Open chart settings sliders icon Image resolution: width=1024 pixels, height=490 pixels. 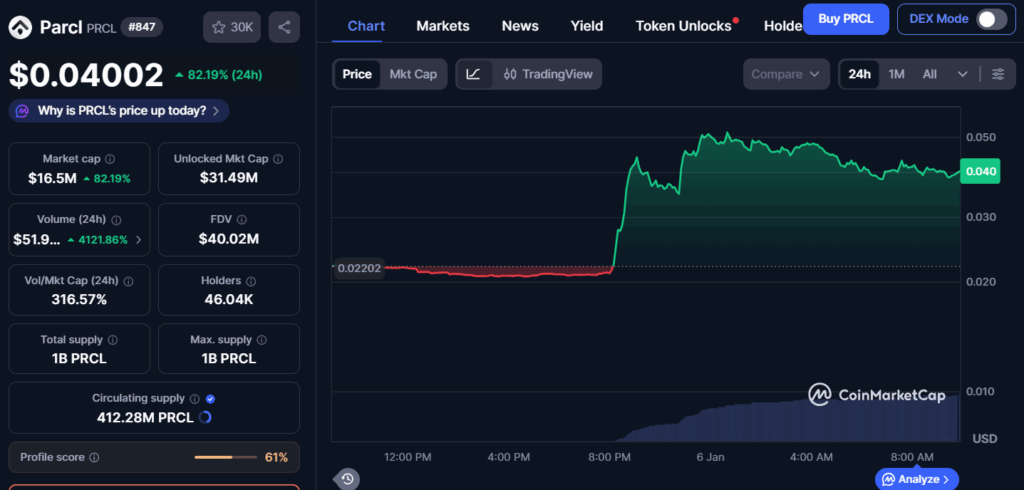[997, 74]
